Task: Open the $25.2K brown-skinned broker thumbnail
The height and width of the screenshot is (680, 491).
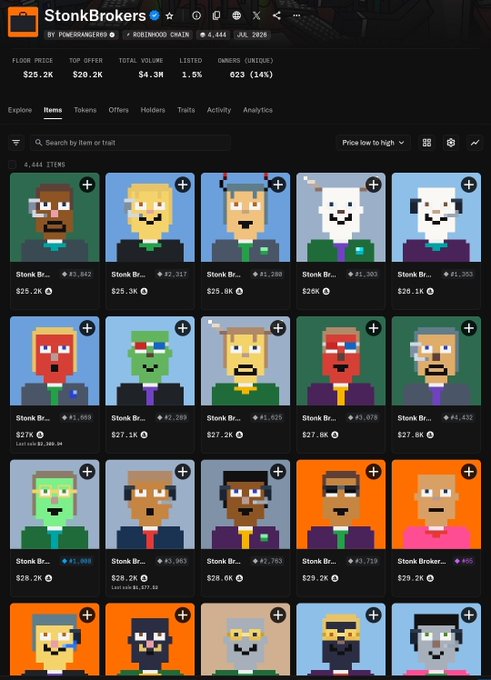Action: point(55,217)
